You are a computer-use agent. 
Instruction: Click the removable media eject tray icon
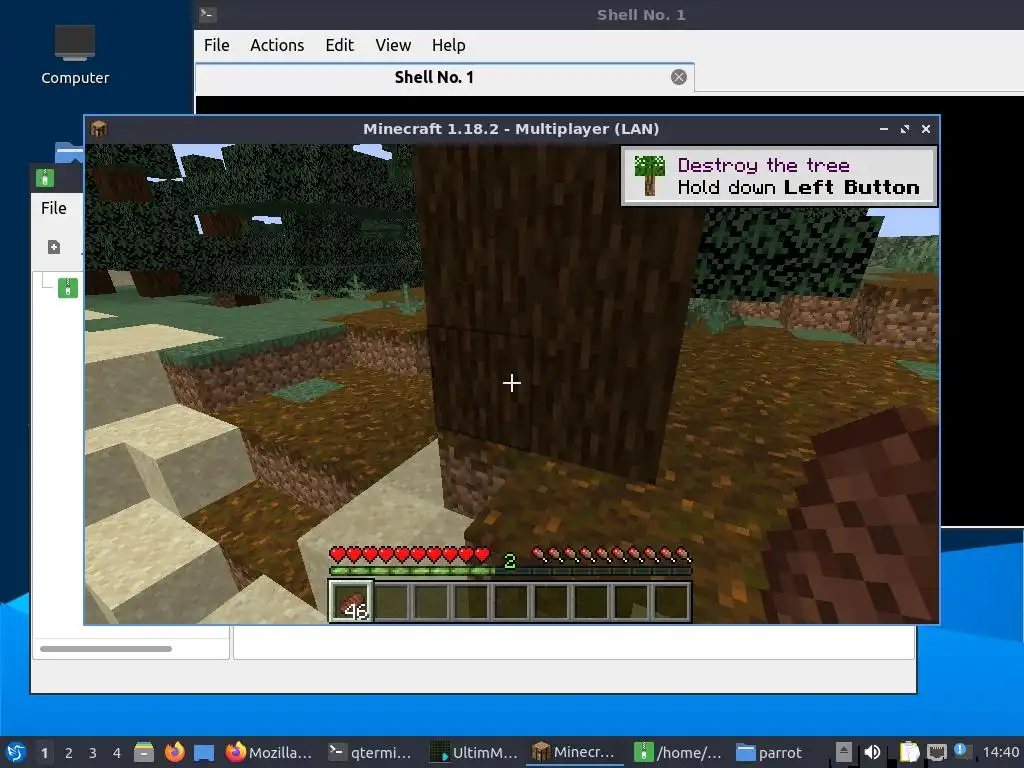pyautogui.click(x=844, y=752)
